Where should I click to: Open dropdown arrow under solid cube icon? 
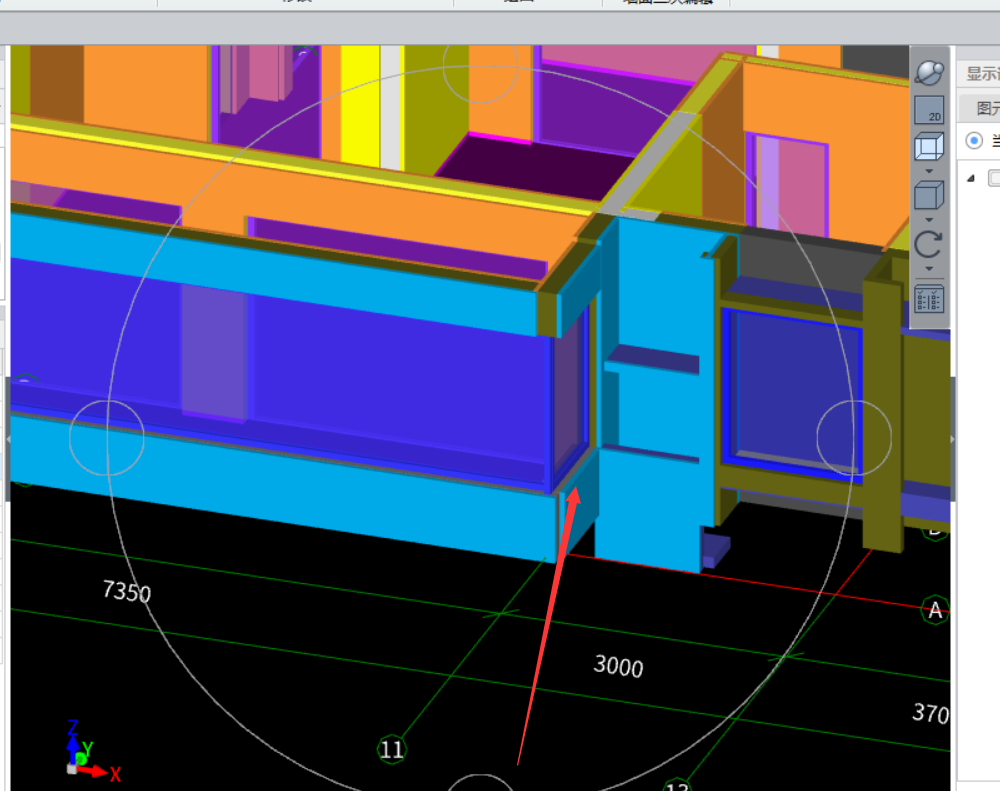click(x=929, y=219)
